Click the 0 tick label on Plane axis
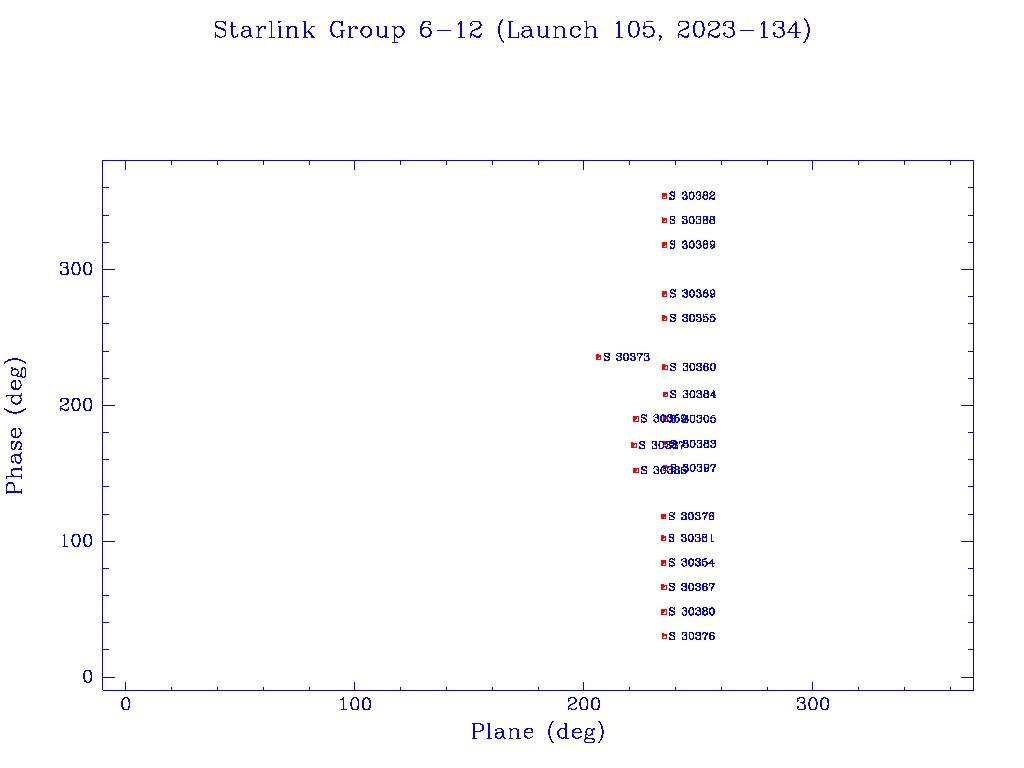This screenshot has height=768, width=1024. [x=125, y=704]
